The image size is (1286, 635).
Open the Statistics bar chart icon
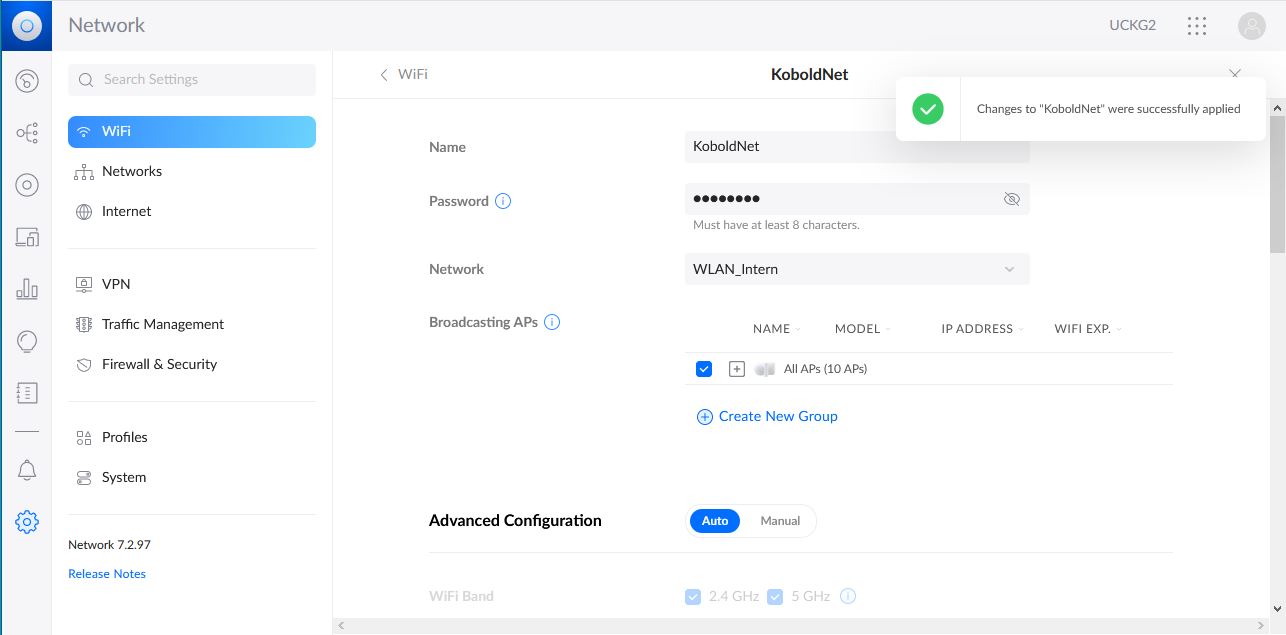pyautogui.click(x=27, y=290)
